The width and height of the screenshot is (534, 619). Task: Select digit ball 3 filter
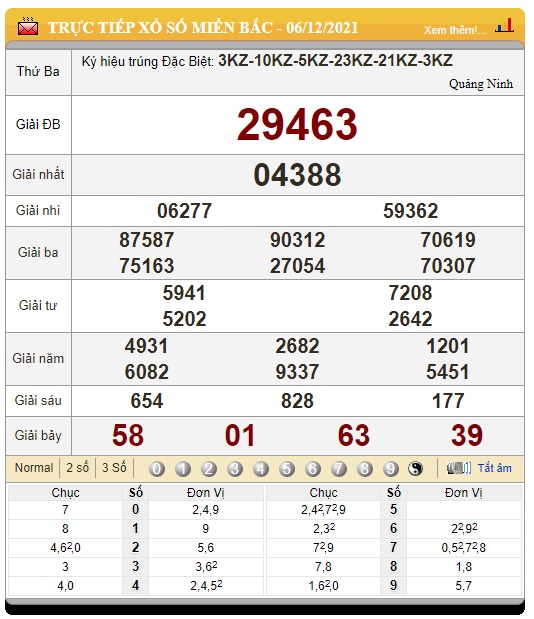[235, 469]
